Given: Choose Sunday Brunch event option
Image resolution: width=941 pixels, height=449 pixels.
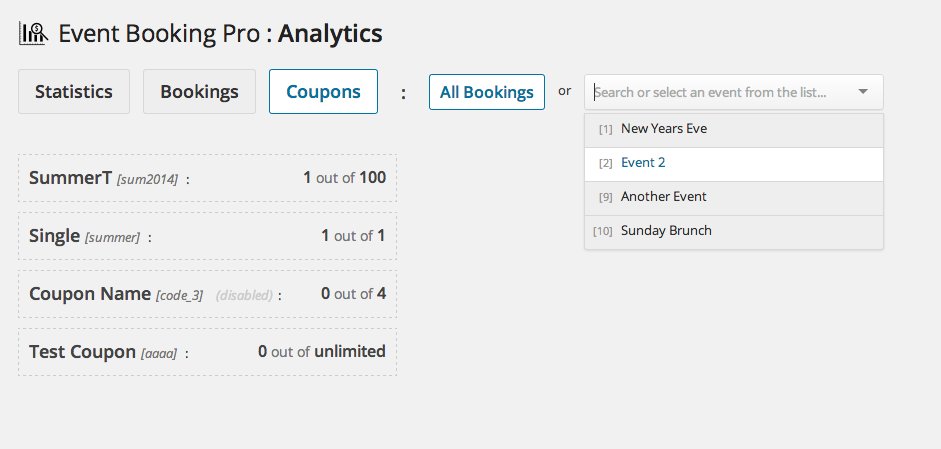Looking at the screenshot, I should (734, 231).
